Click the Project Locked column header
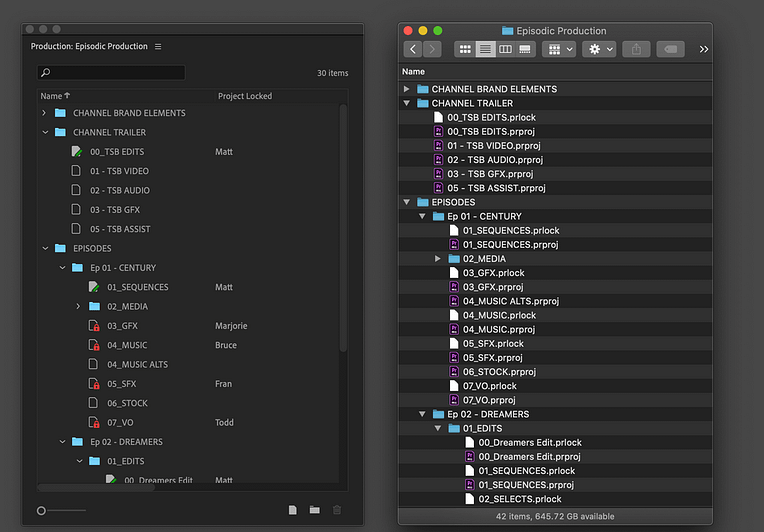The width and height of the screenshot is (764, 532). pos(245,96)
